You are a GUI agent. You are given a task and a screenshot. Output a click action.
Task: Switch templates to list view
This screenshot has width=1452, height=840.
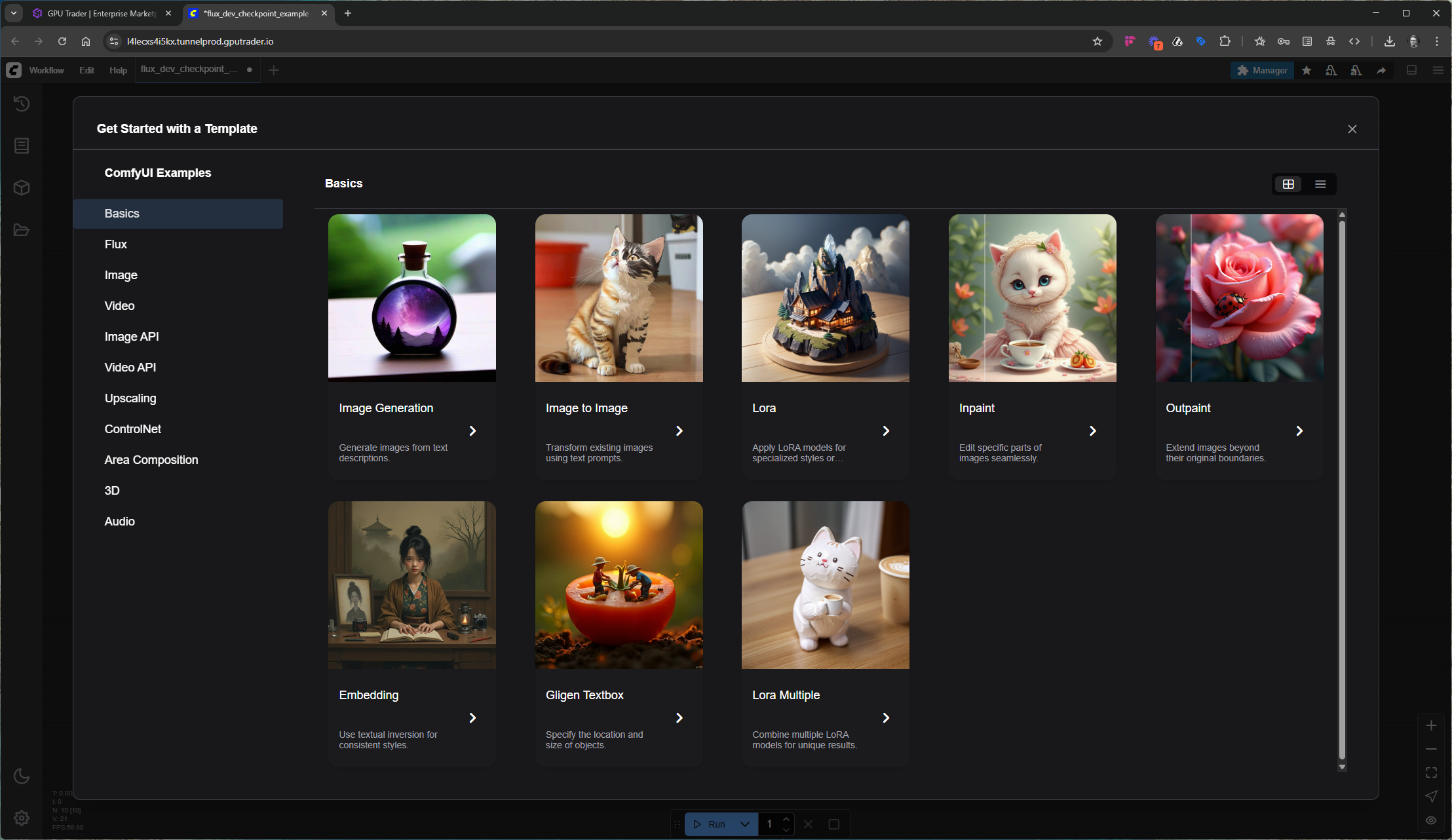1320,184
